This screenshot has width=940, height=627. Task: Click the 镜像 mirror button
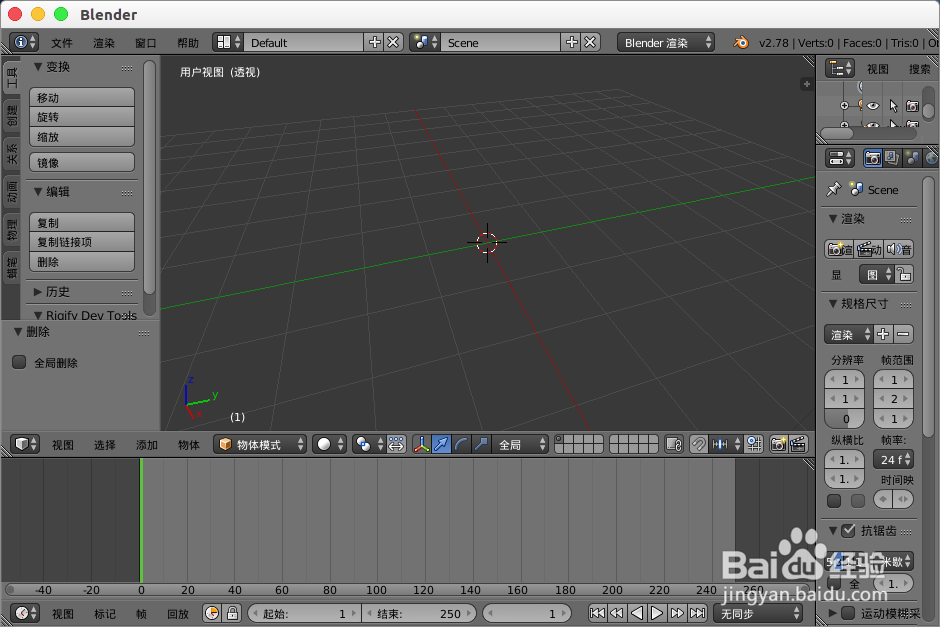pos(81,161)
